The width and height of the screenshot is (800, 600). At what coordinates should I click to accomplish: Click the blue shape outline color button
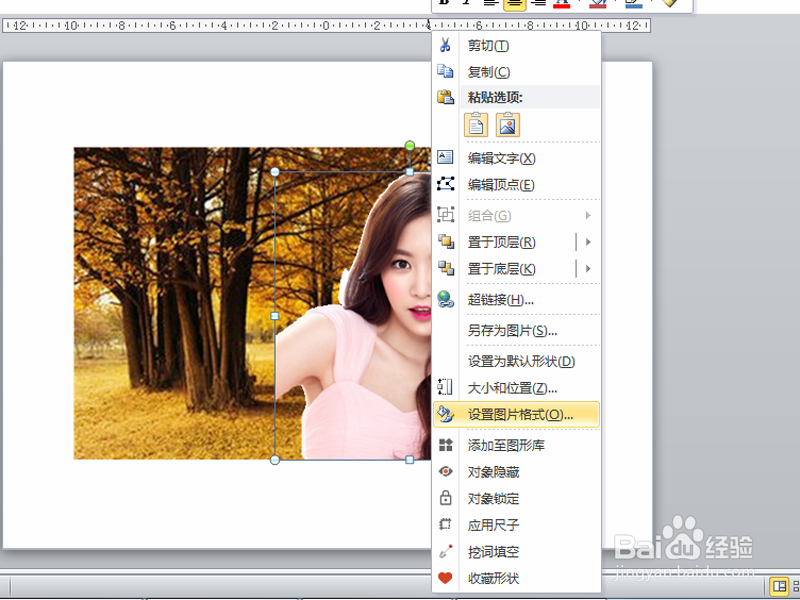click(633, 3)
